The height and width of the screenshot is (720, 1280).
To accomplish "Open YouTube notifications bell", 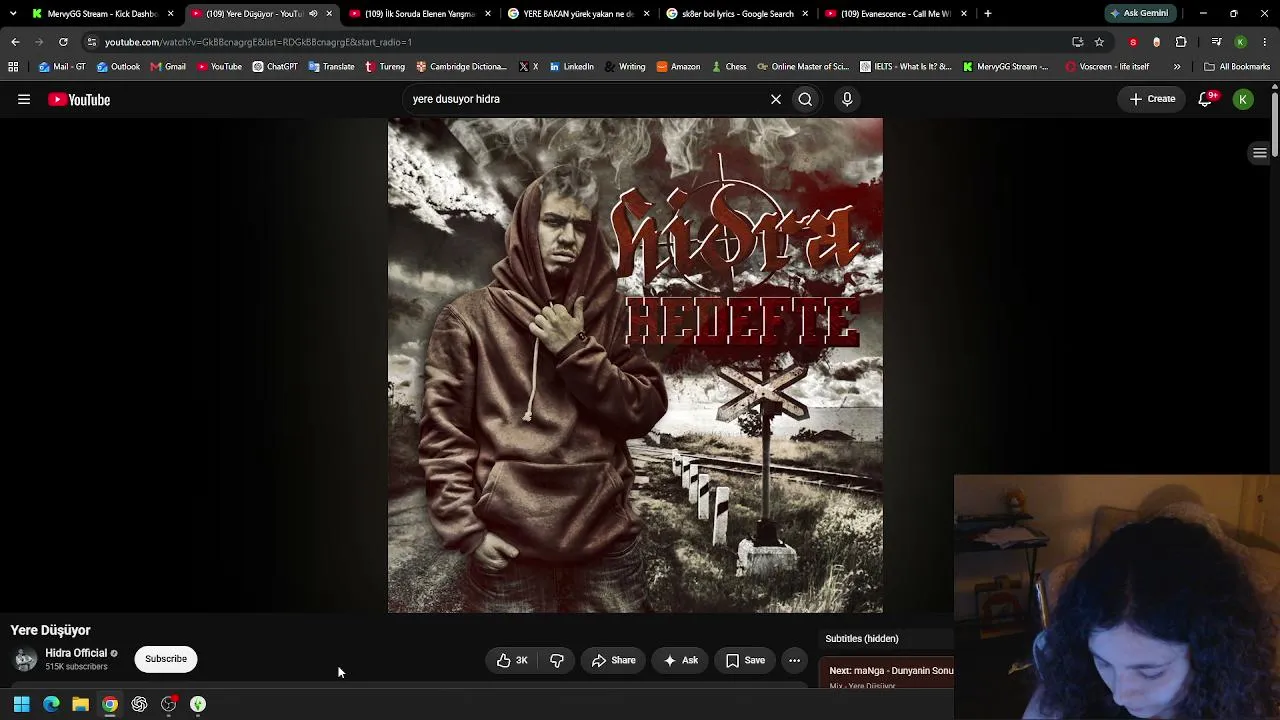I will [1206, 99].
